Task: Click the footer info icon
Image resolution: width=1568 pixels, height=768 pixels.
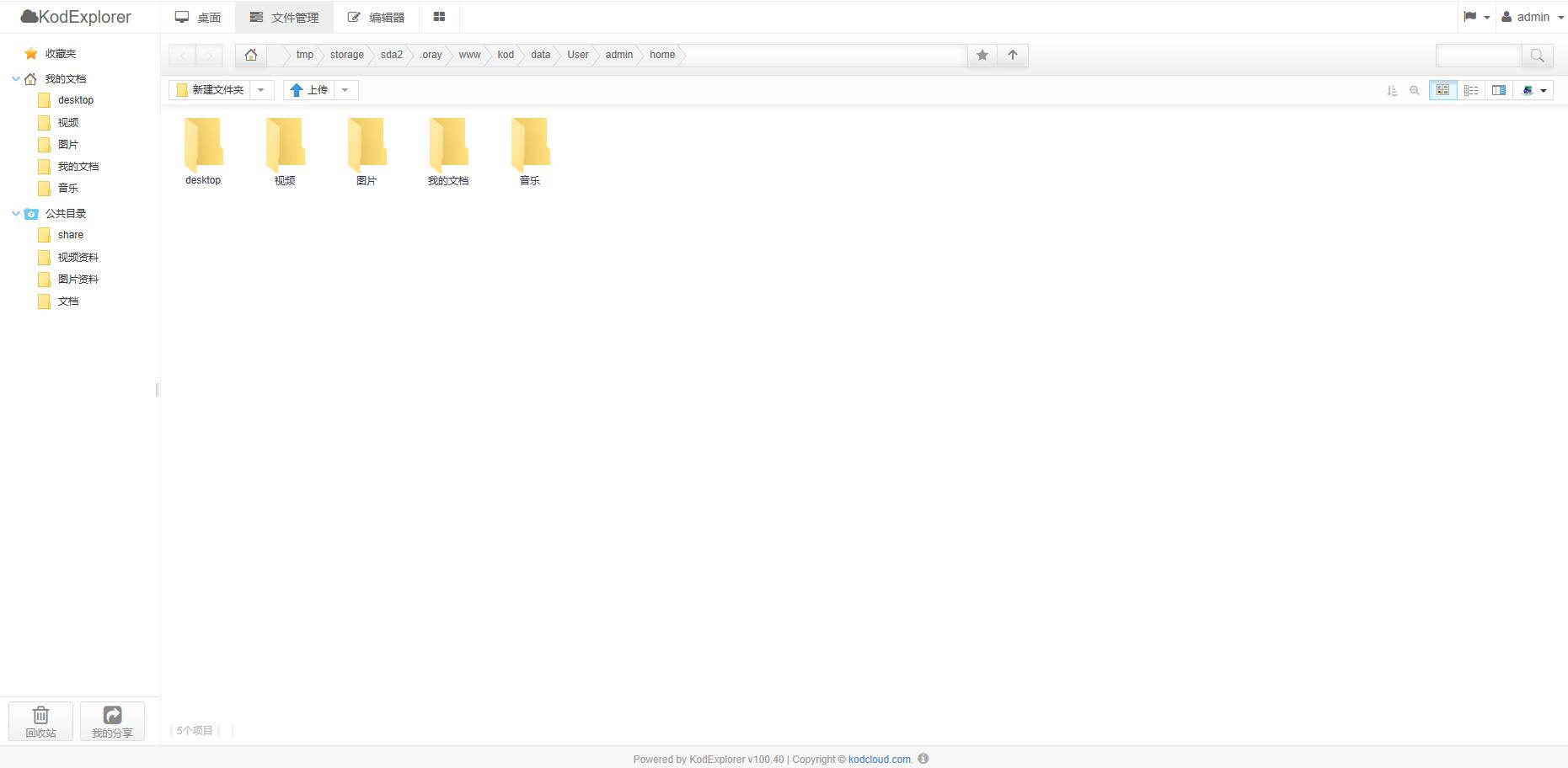Action: coord(923,759)
